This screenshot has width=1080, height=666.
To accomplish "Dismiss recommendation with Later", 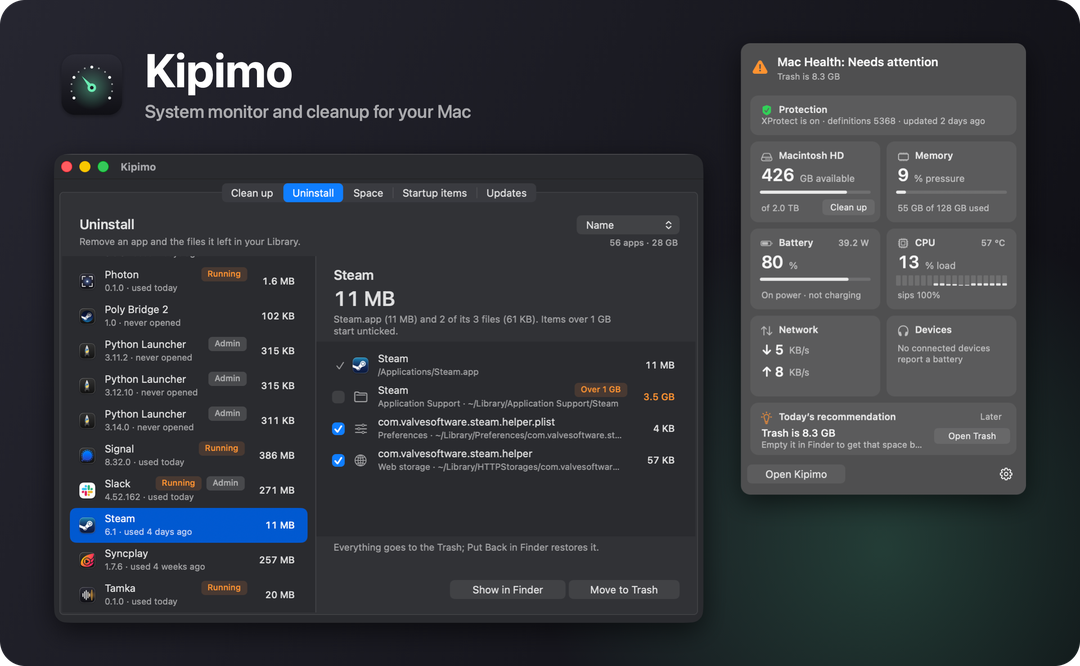I will click(x=990, y=417).
